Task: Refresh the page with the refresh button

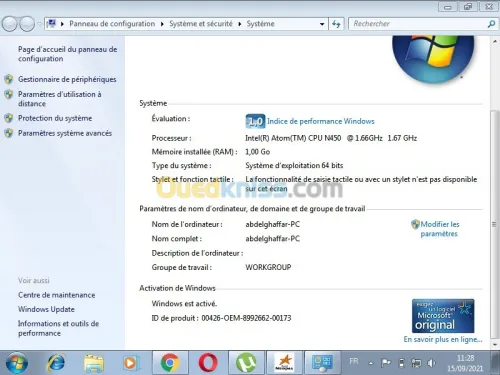Action: [x=336, y=24]
